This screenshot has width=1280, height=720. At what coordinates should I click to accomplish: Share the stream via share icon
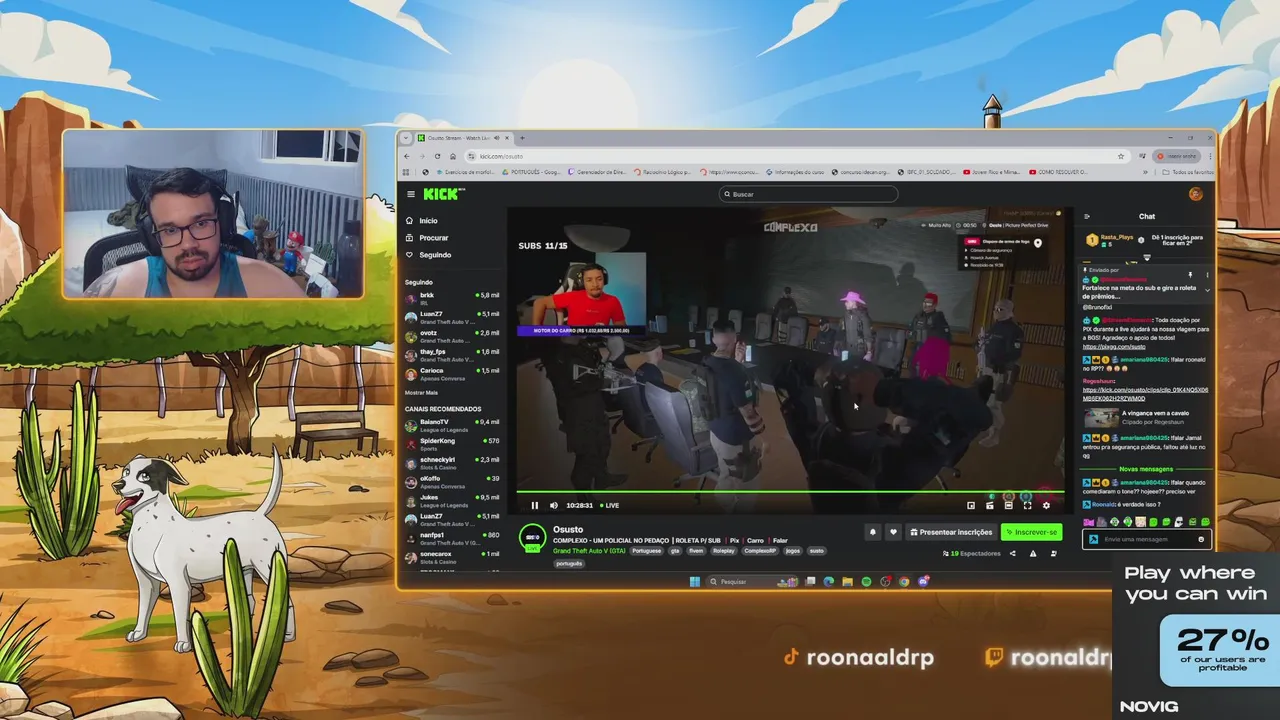1012,553
